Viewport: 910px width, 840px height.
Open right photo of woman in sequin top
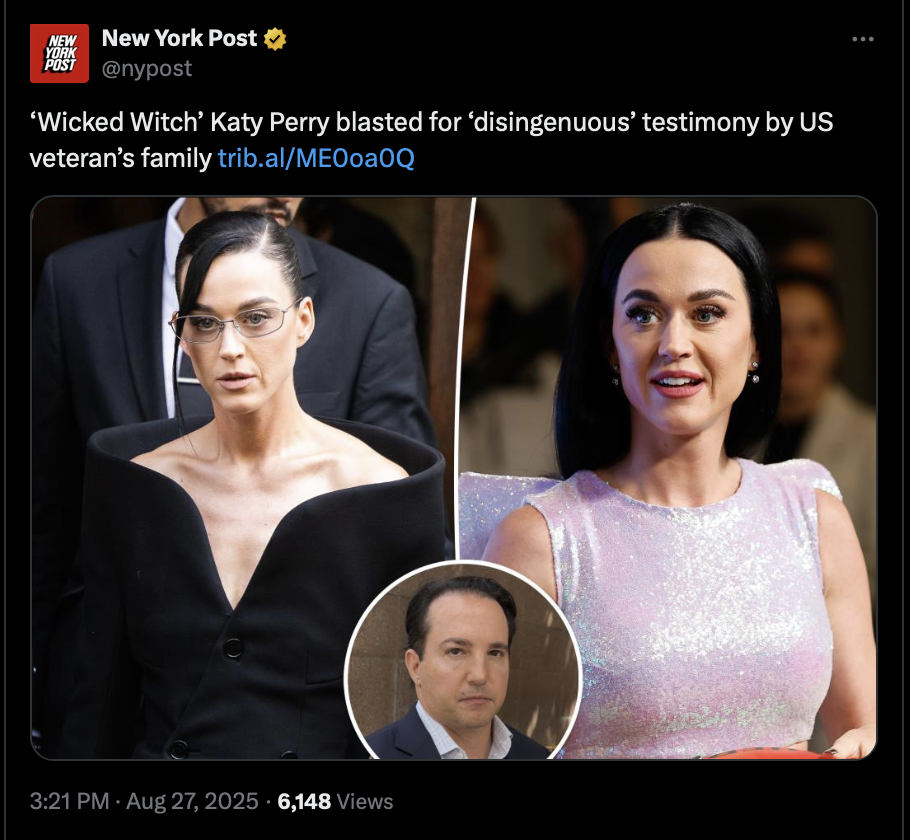[667, 476]
